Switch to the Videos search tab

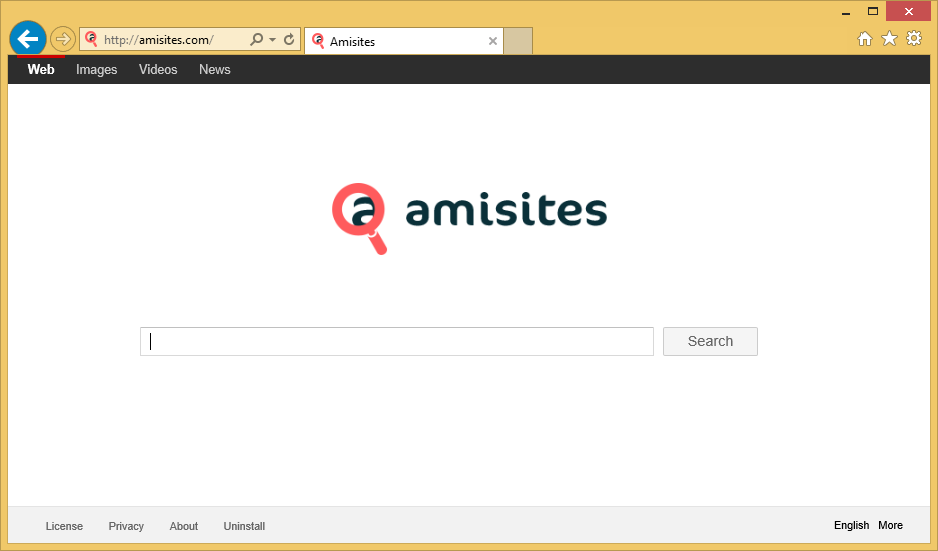(158, 69)
